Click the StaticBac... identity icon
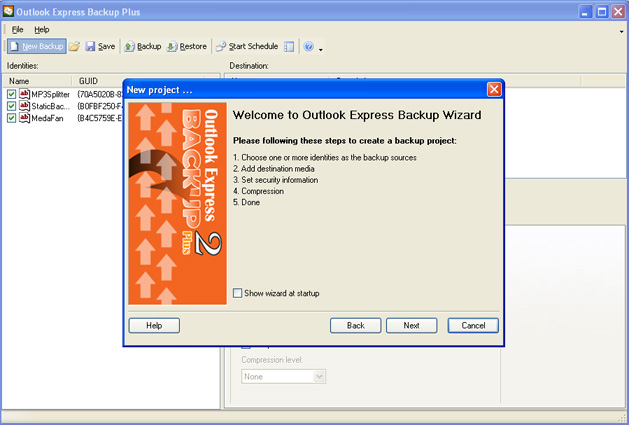Viewport: 629px width, 425px height. click(24, 106)
